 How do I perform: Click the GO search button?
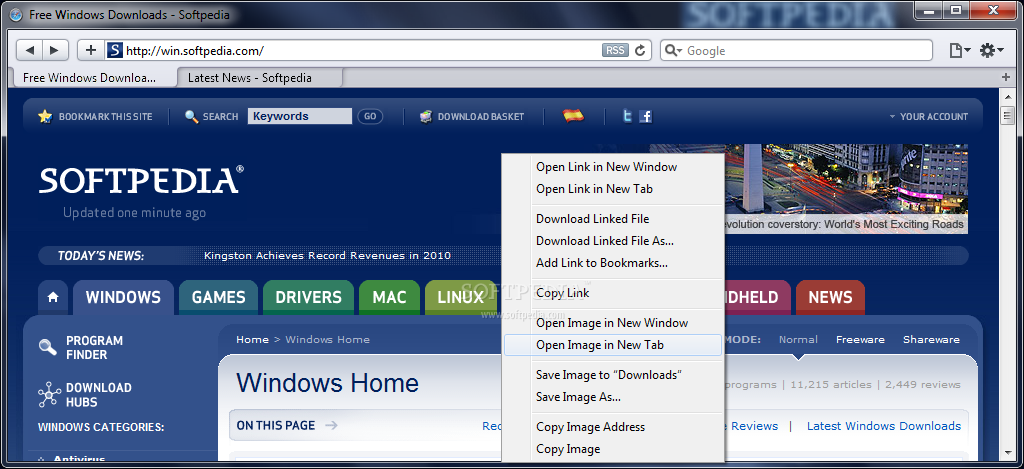pos(370,116)
